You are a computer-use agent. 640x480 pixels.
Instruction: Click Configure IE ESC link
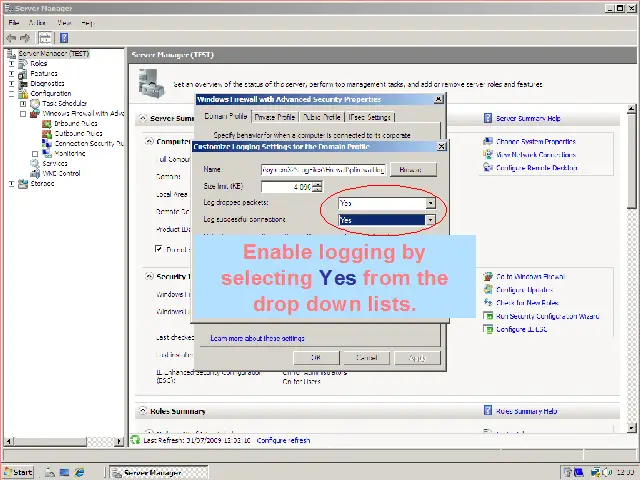coord(521,329)
